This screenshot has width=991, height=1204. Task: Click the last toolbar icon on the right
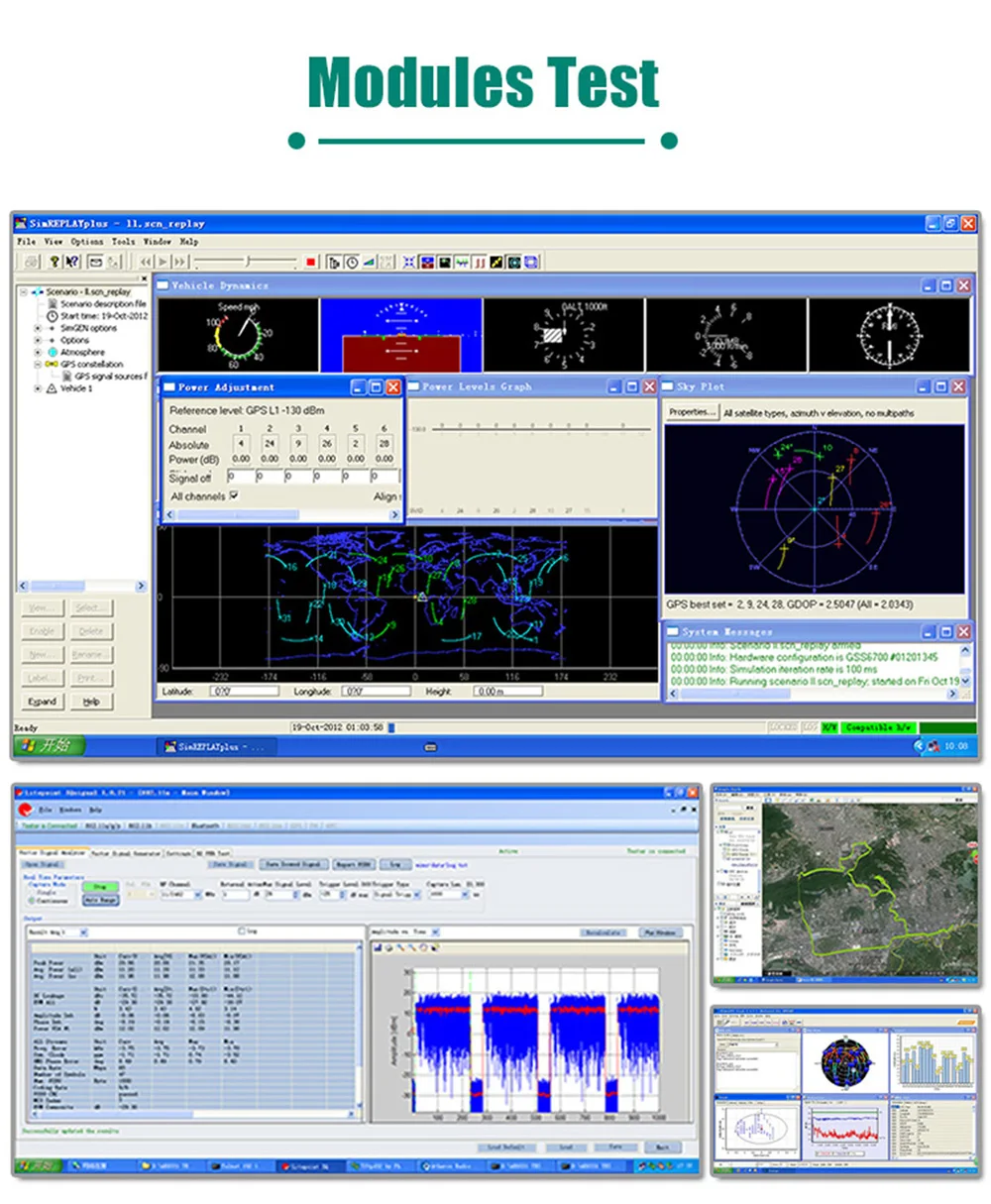click(531, 263)
